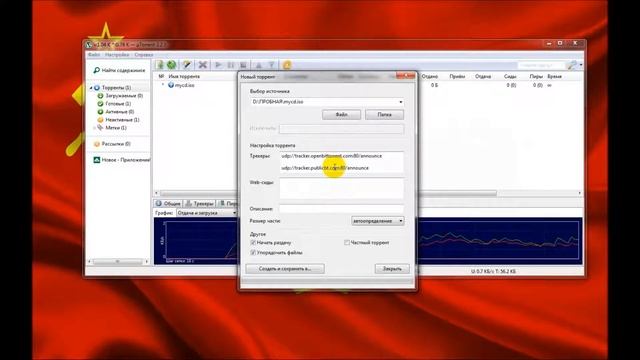Select Готовые (1) in the sidebar
The height and width of the screenshot is (360, 640).
click(118, 104)
